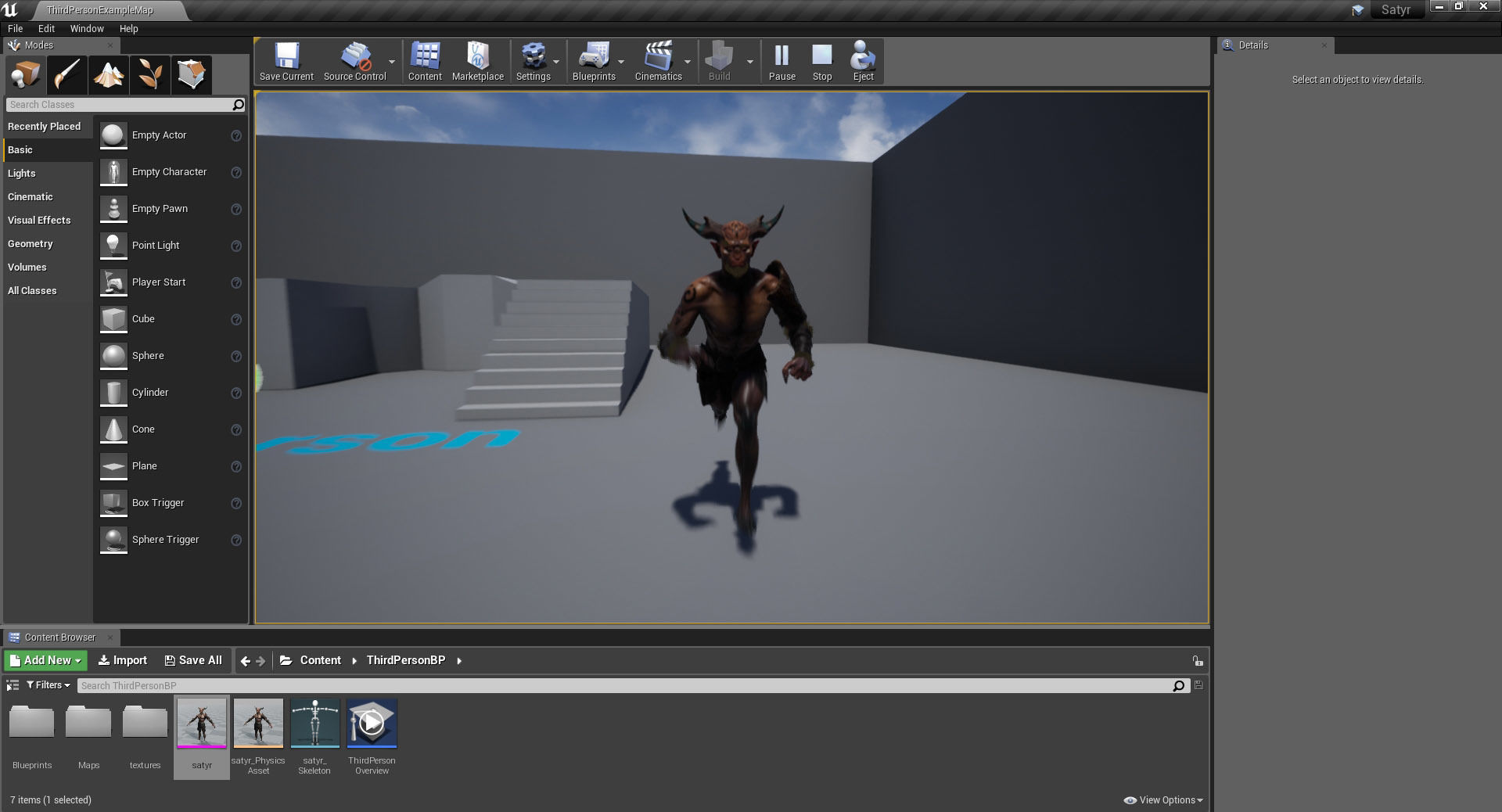Select the ThirdPersonExampleMap tab
The height and width of the screenshot is (812, 1502).
coord(100,10)
